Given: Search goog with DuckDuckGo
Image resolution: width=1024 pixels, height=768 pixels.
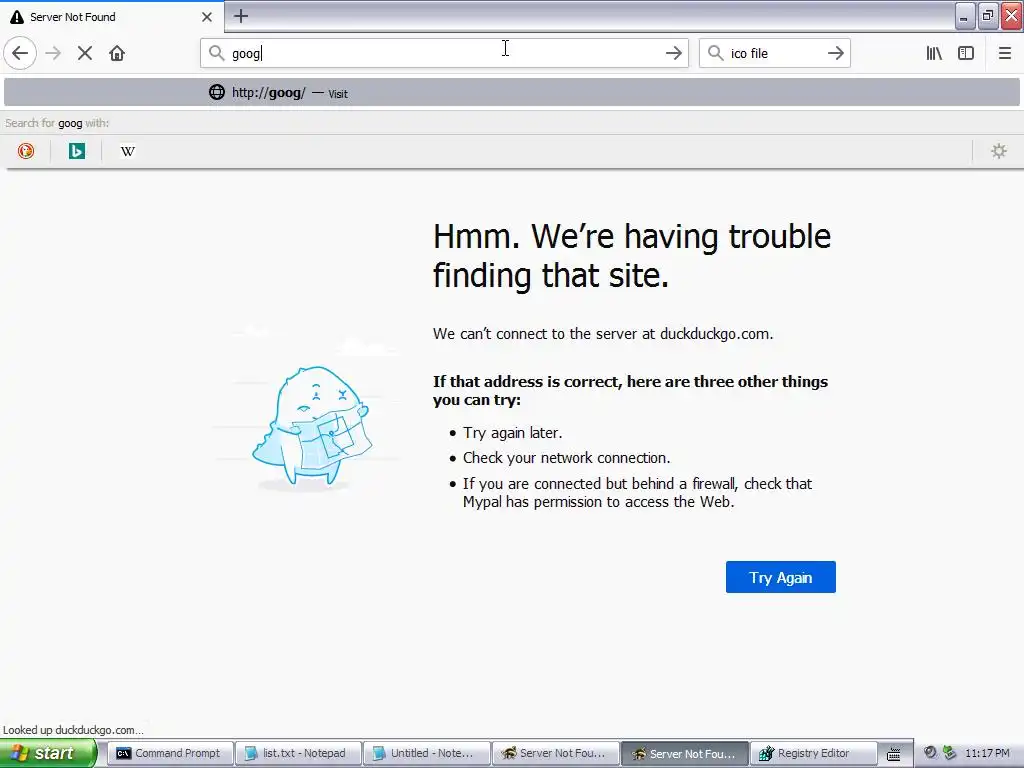Looking at the screenshot, I should click(25, 151).
